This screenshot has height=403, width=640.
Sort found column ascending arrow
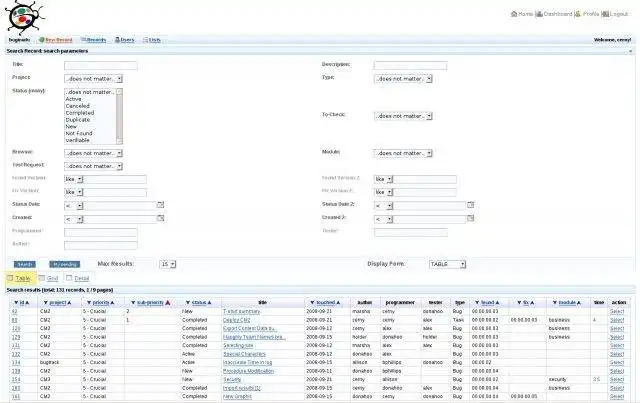(x=497, y=303)
